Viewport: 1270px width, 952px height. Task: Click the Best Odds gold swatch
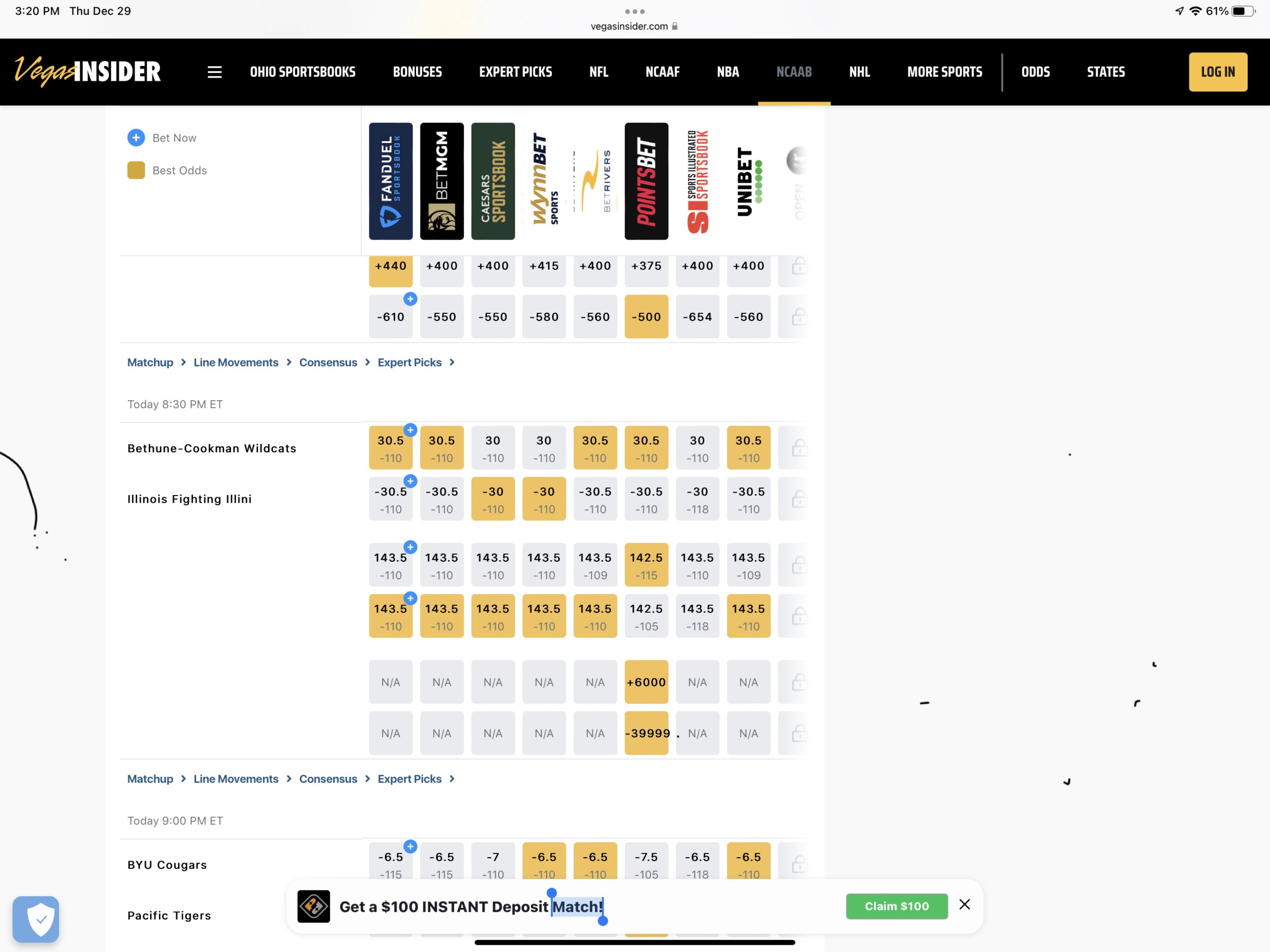click(x=136, y=171)
